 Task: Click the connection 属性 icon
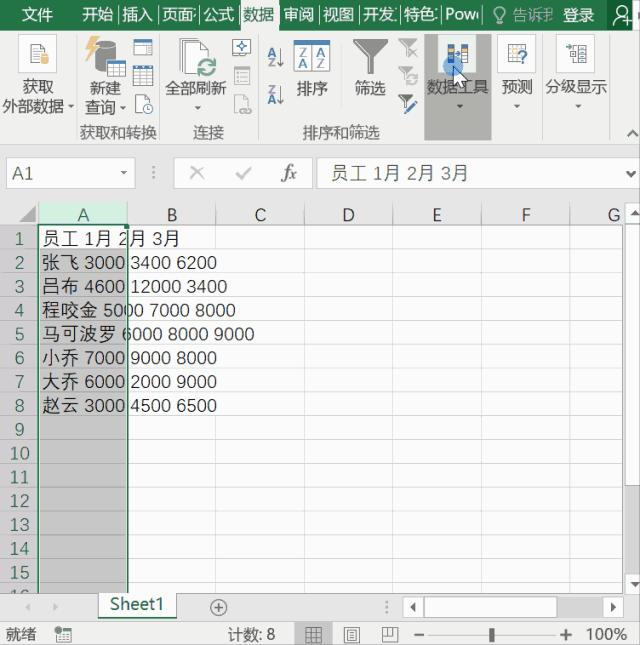point(242,76)
